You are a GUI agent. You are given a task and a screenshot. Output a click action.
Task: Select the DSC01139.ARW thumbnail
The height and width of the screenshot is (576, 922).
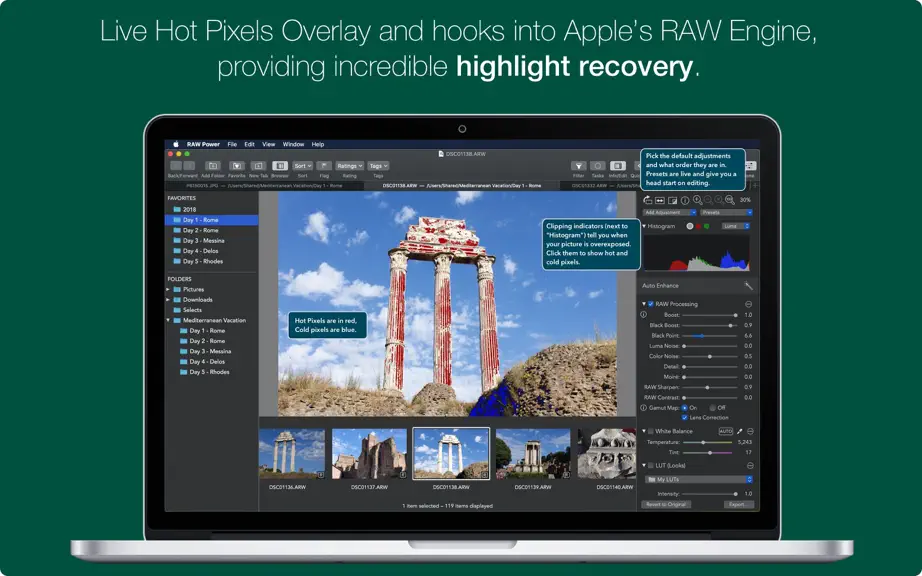[x=533, y=454]
